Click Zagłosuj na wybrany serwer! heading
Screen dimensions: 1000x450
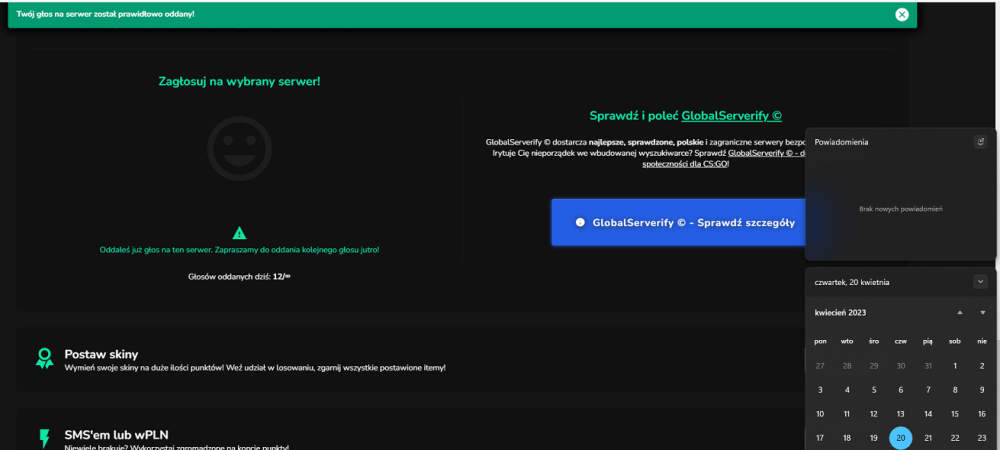coord(239,82)
